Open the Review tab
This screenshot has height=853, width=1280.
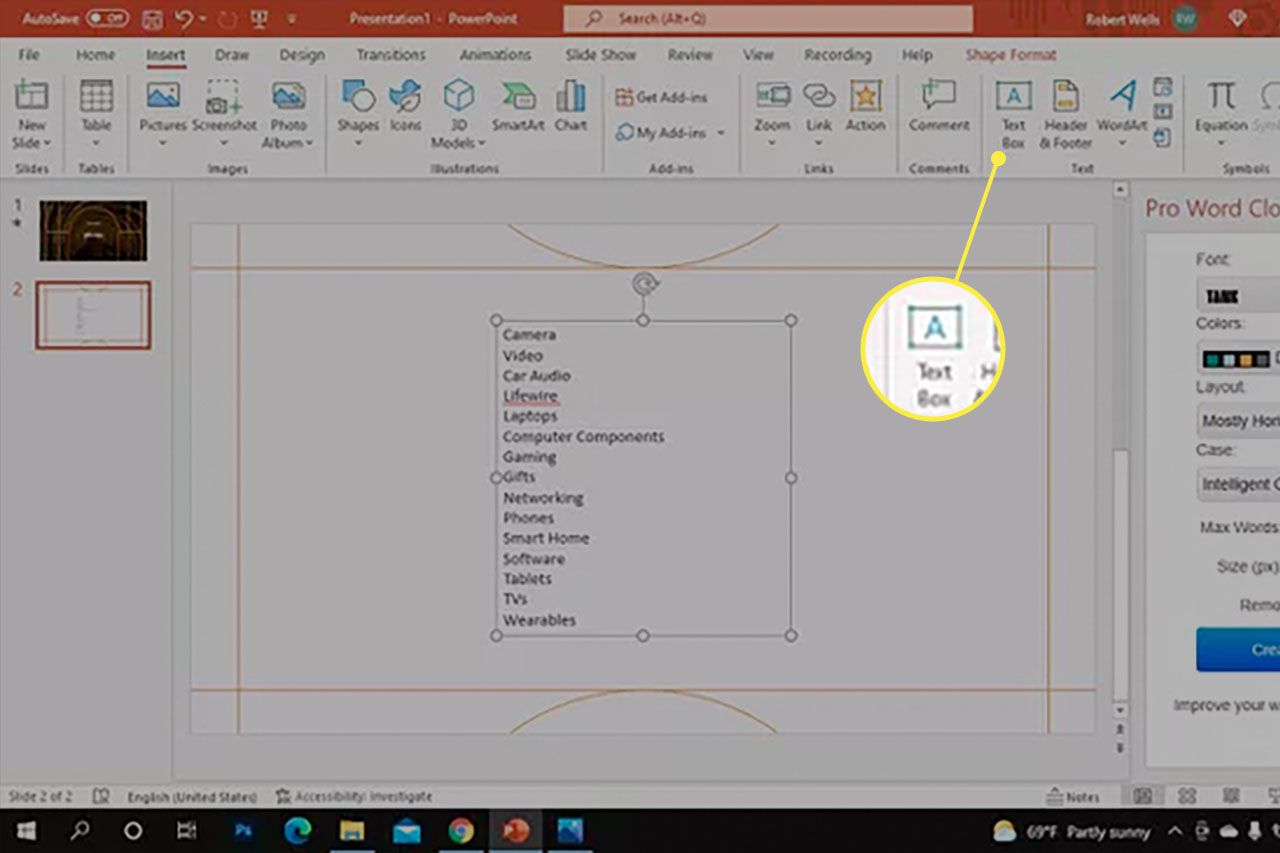pyautogui.click(x=690, y=55)
